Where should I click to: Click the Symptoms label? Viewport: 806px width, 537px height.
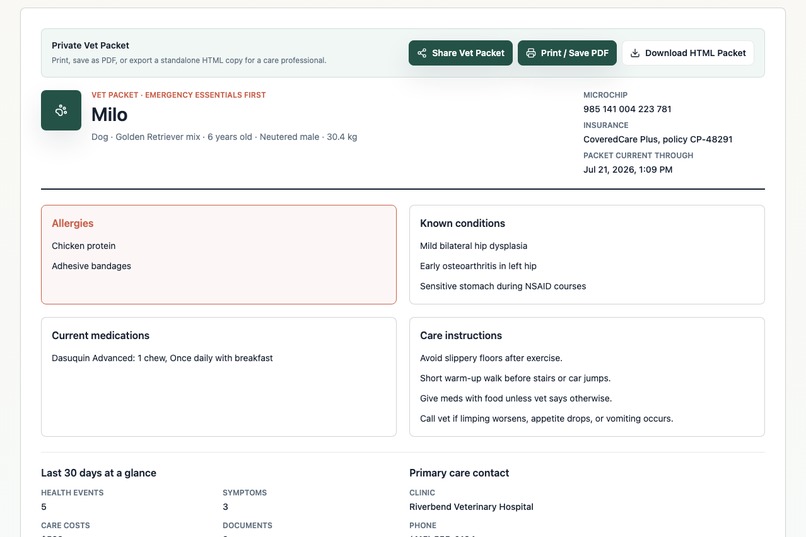click(x=245, y=493)
